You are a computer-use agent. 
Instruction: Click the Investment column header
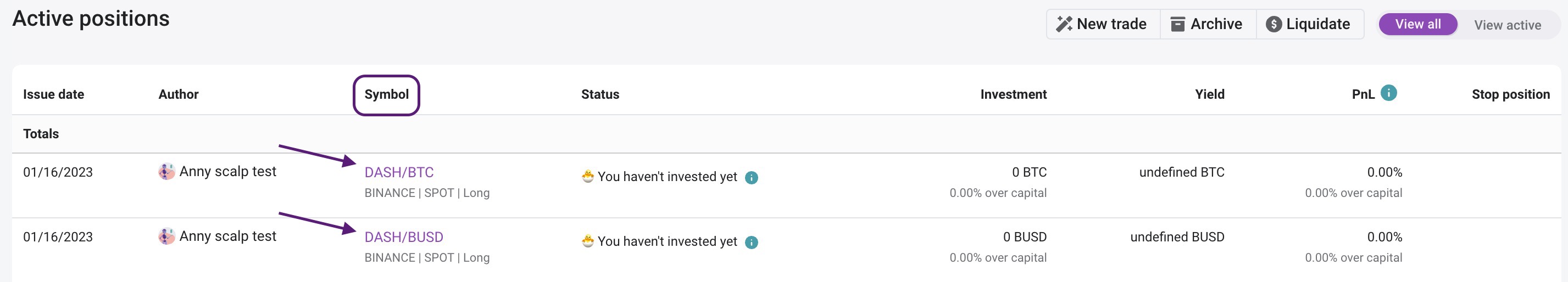(1014, 94)
